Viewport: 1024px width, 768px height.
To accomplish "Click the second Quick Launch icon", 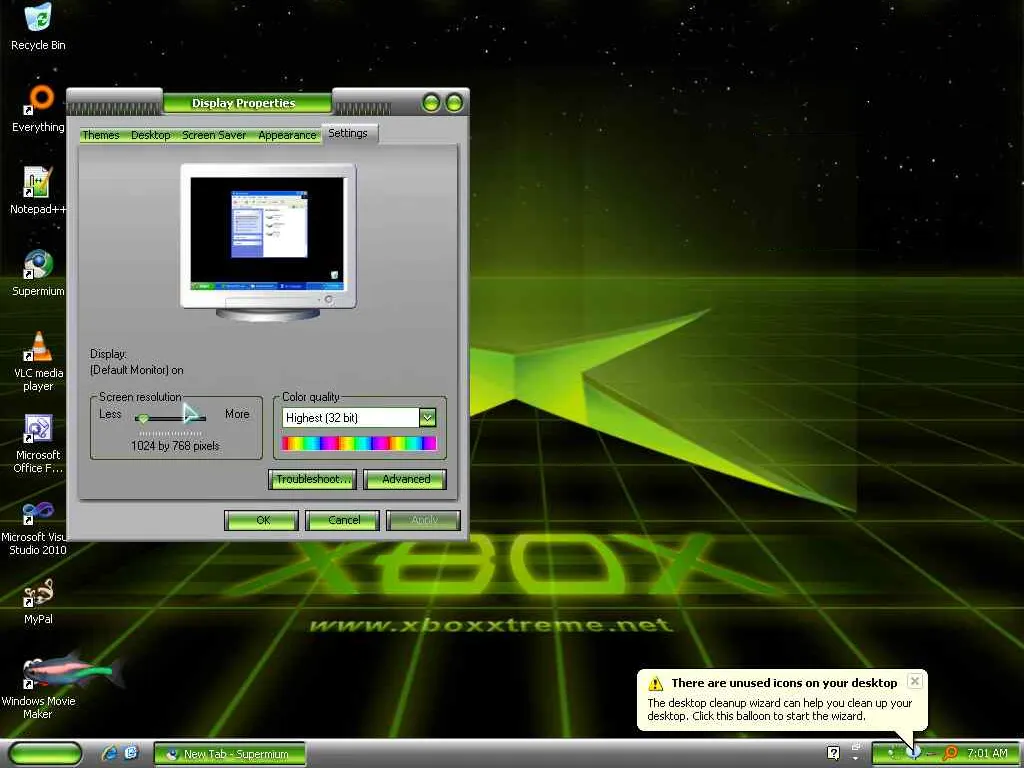I will pos(131,753).
